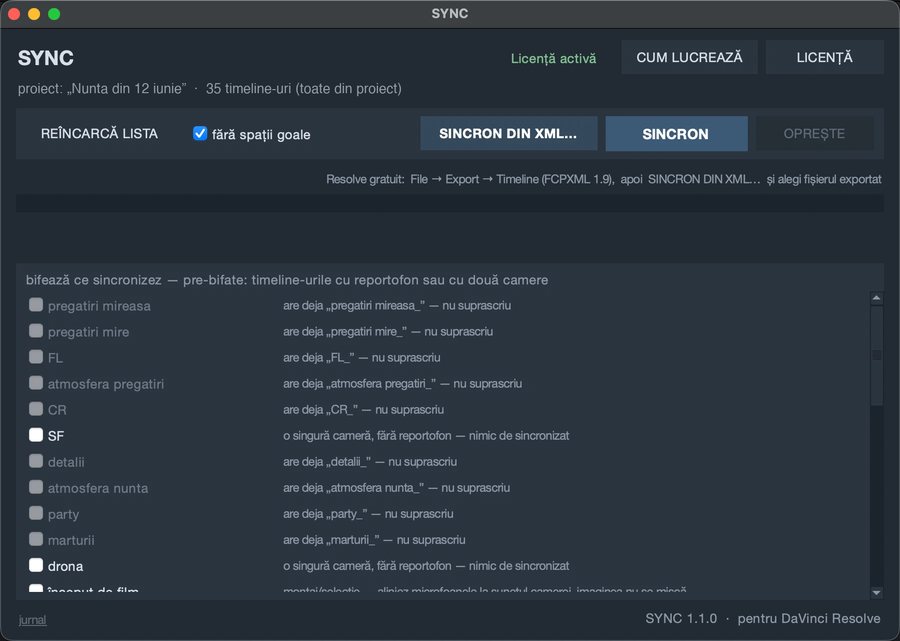
Task: Click the SYNC 1.1.0 version text
Action: [x=681, y=619]
